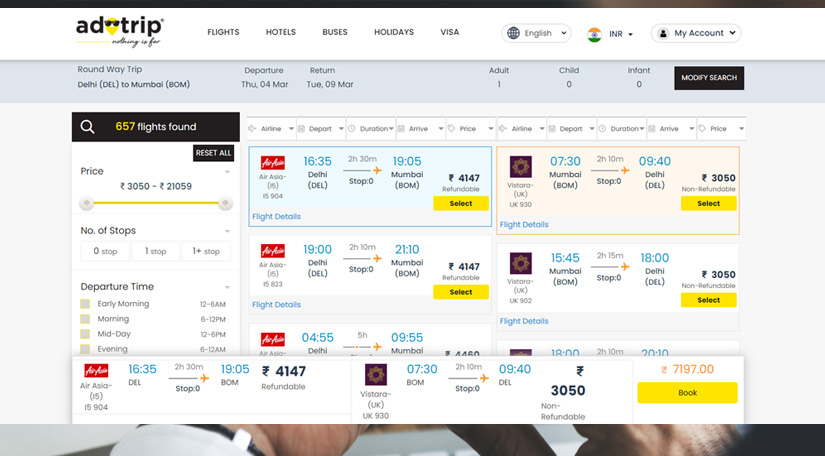
Task: Click the flight search magnifier icon
Action: tap(87, 127)
